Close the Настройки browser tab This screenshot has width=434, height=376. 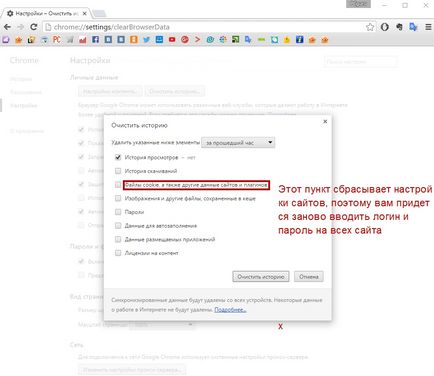[x=85, y=14]
